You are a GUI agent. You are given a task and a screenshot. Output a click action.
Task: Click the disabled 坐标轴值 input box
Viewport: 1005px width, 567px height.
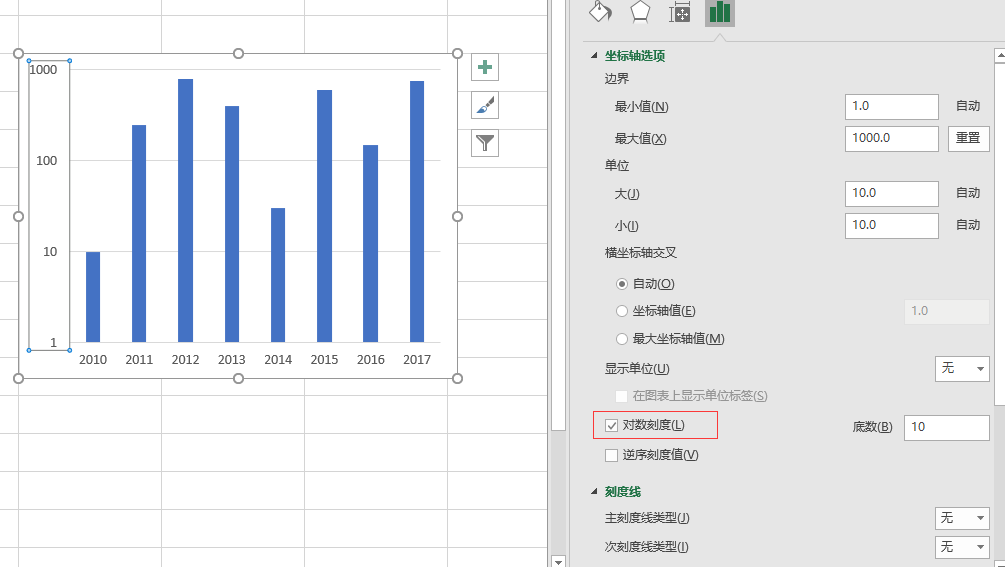[x=947, y=311]
